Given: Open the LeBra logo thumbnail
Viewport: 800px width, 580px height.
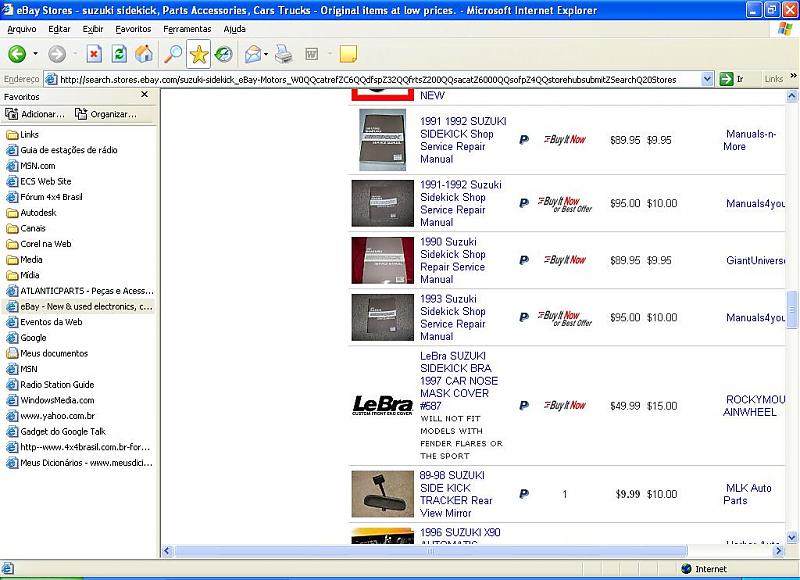Looking at the screenshot, I should (x=383, y=406).
